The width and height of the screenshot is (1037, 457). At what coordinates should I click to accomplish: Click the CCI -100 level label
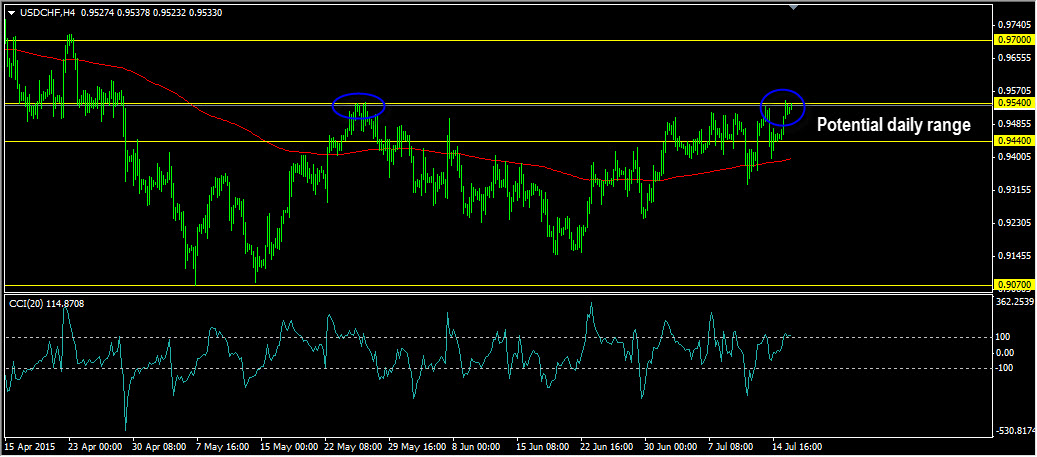click(x=1006, y=367)
